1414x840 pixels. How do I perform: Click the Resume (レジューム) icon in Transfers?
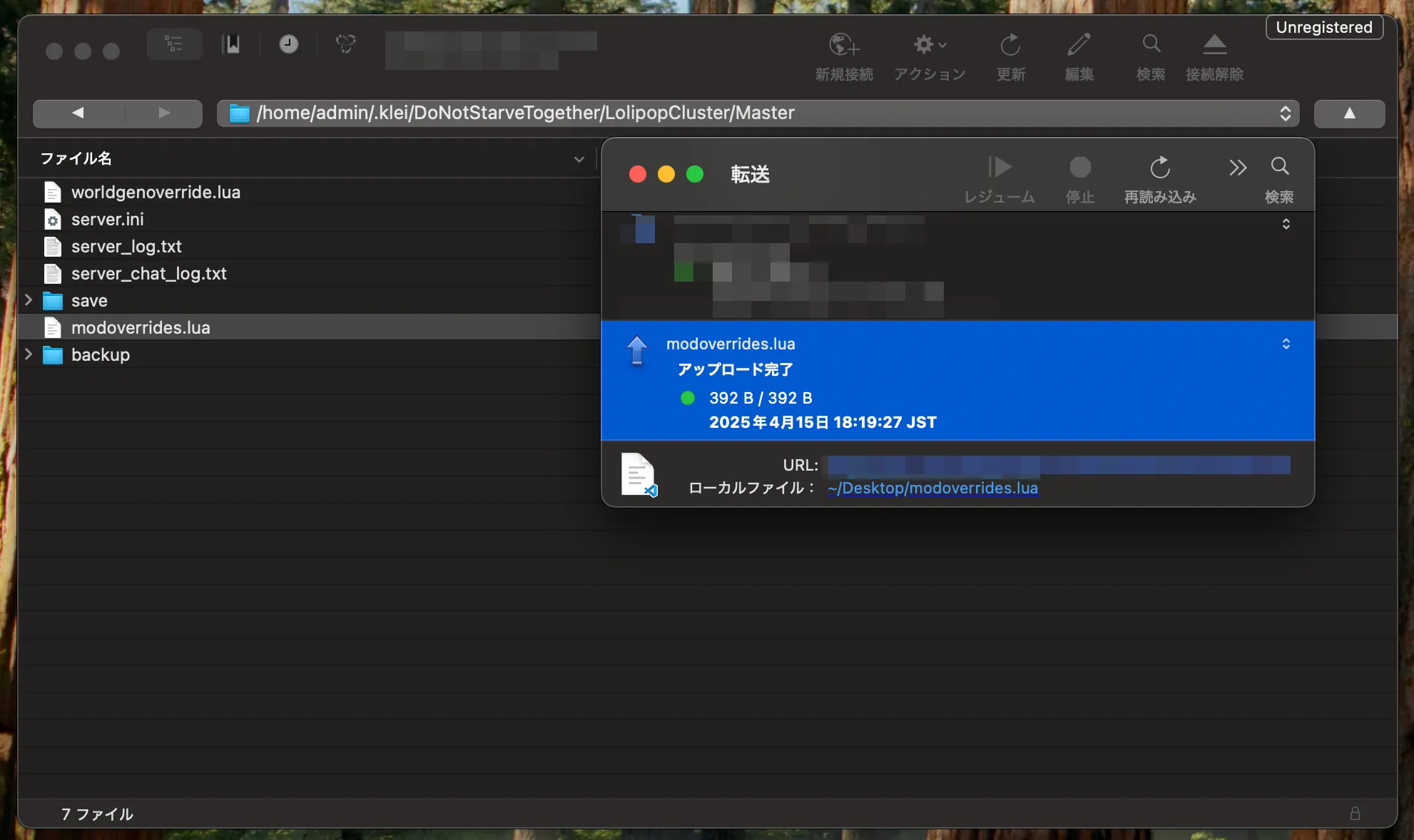pos(1000,167)
